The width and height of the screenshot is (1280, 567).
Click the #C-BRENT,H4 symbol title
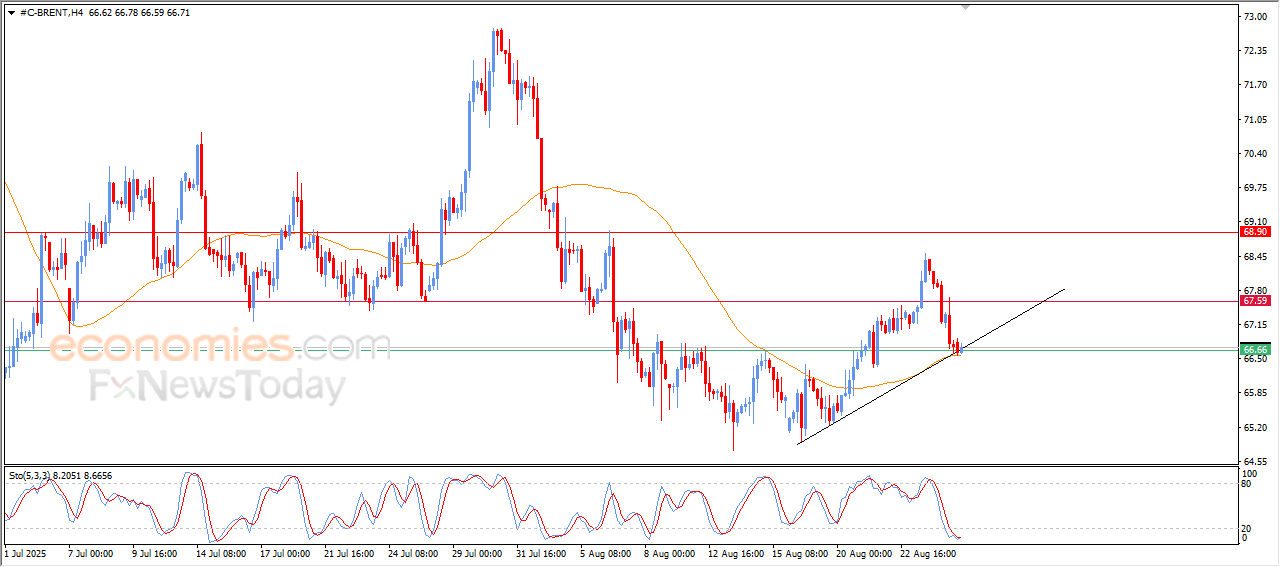(51, 12)
